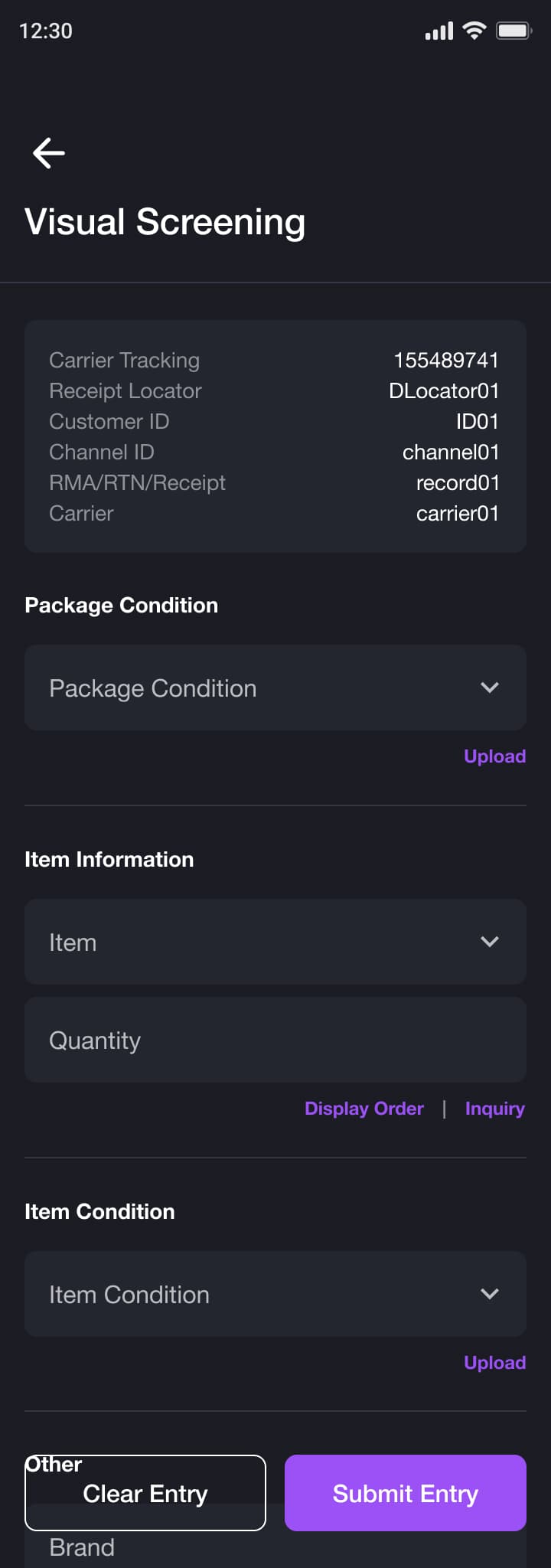Tap the Visual Screening page title
Image resolution: width=551 pixels, height=1568 pixels.
coord(165,222)
